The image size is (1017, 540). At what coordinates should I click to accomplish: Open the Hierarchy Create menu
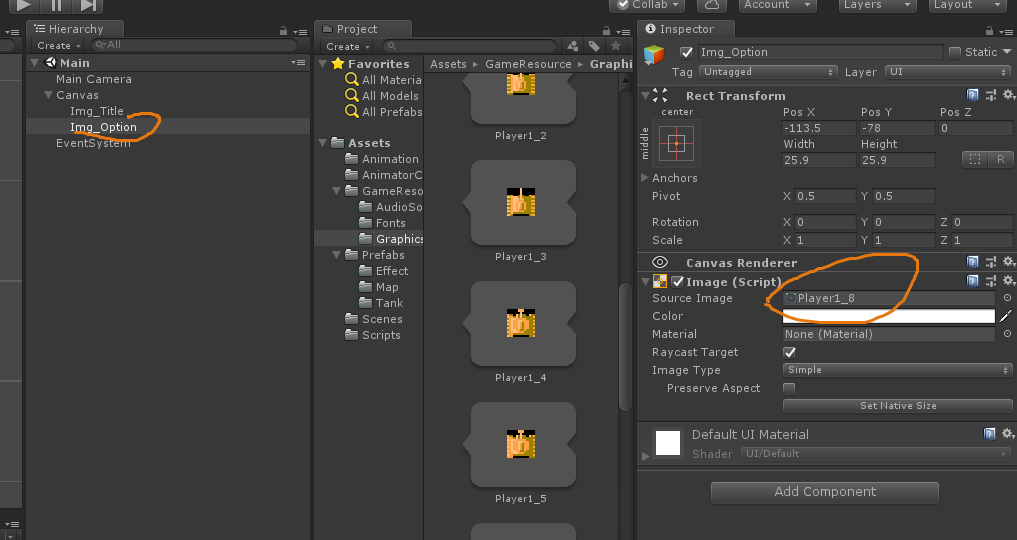[x=59, y=46]
